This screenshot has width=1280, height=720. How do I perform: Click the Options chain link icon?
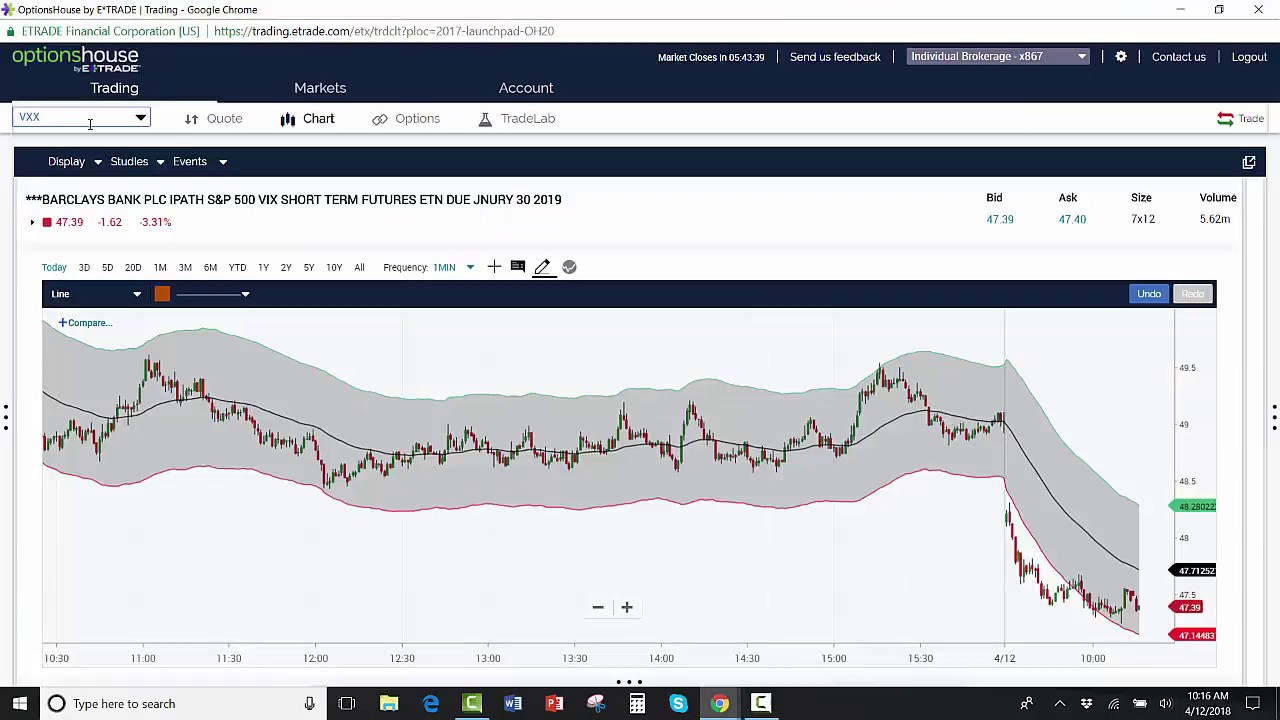tap(380, 119)
